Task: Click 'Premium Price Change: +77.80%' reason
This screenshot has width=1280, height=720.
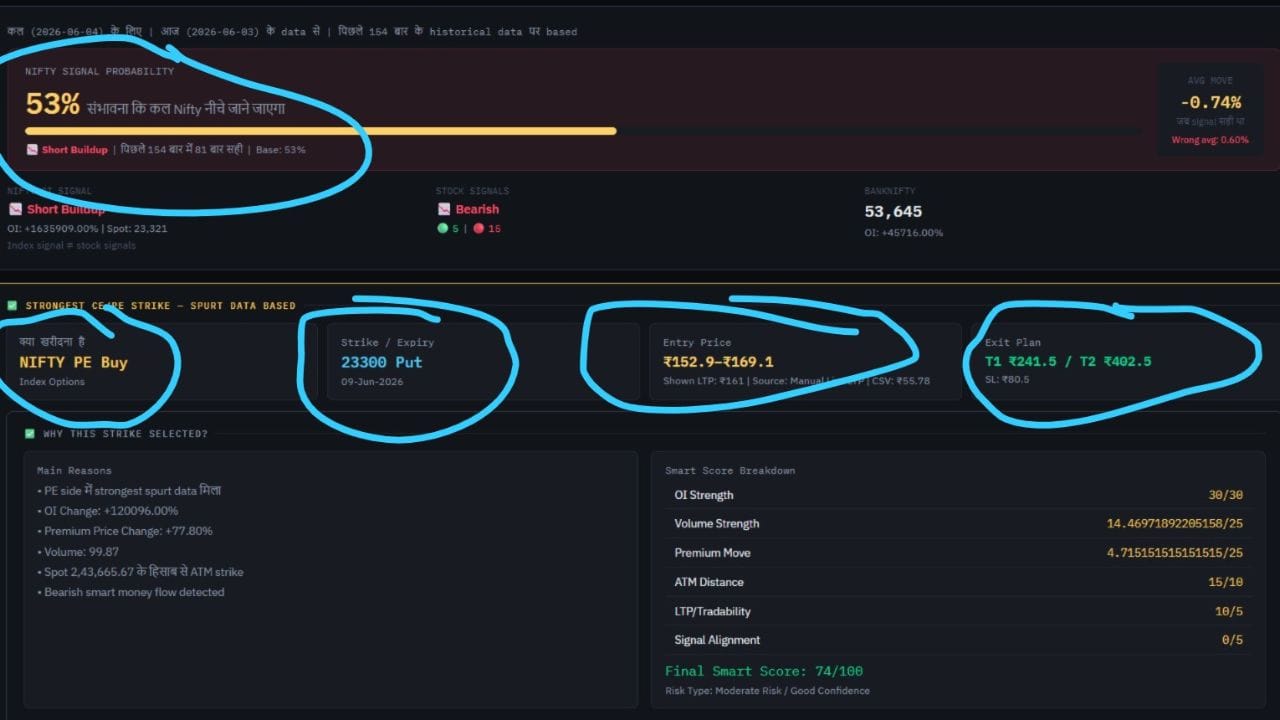Action: pos(125,531)
